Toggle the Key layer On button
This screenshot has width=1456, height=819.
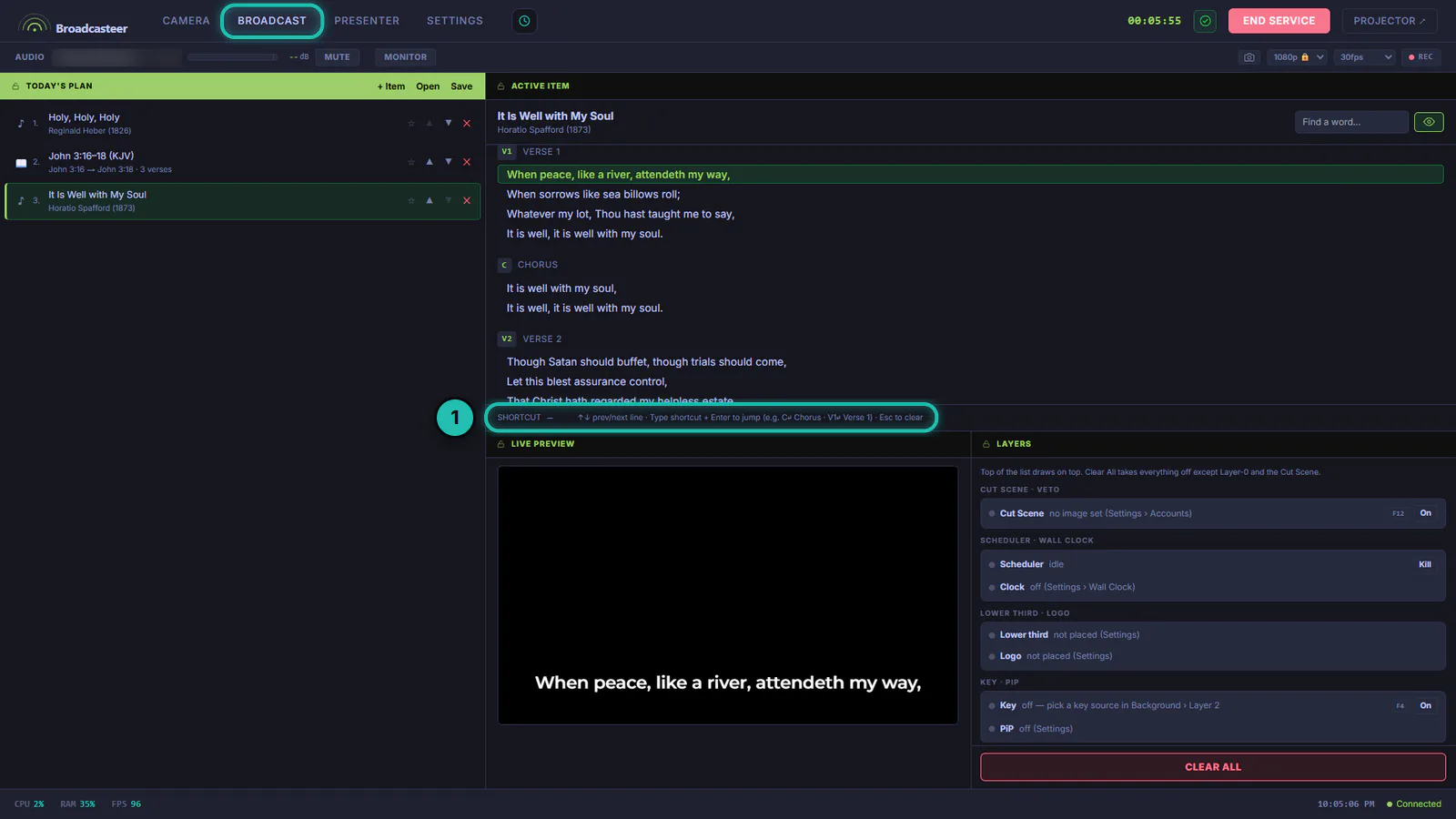point(1425,705)
